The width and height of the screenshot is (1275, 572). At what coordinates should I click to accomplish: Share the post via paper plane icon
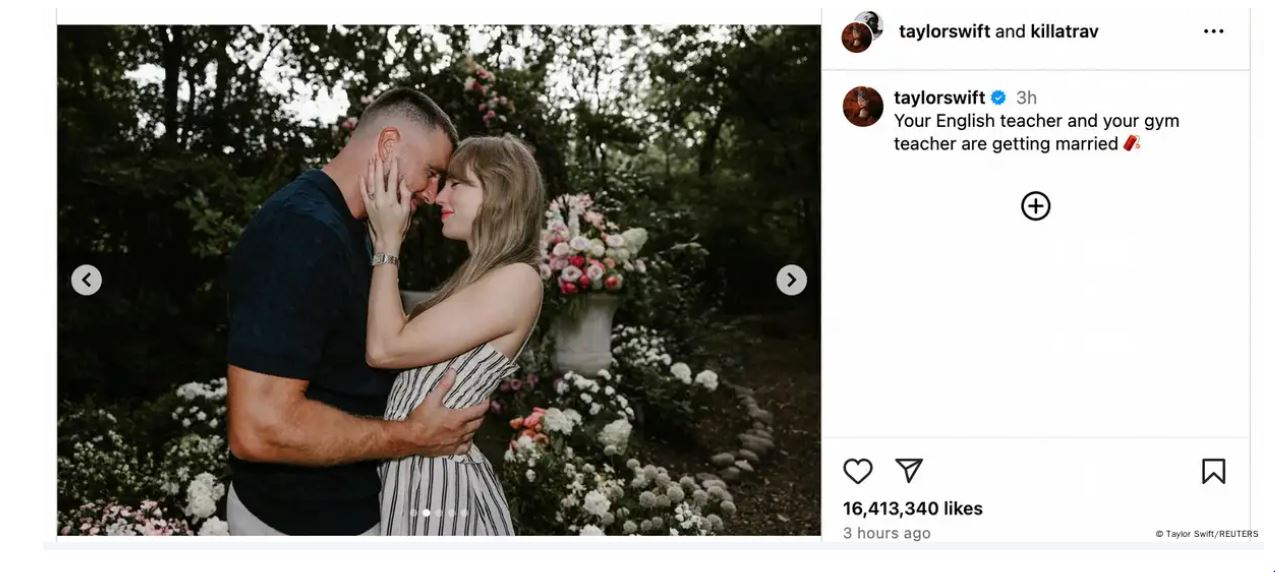[908, 471]
